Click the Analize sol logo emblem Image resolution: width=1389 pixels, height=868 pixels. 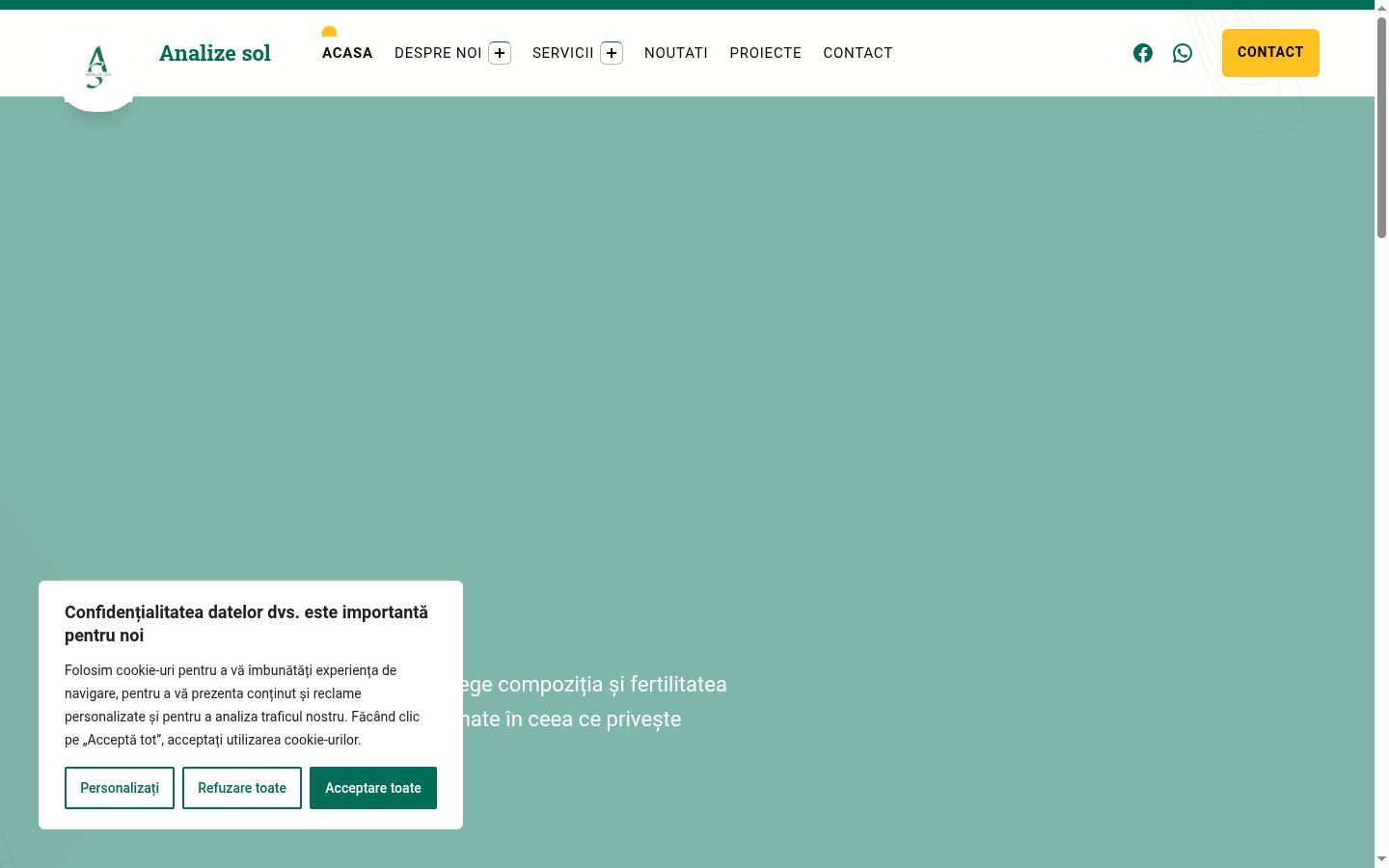click(97, 68)
